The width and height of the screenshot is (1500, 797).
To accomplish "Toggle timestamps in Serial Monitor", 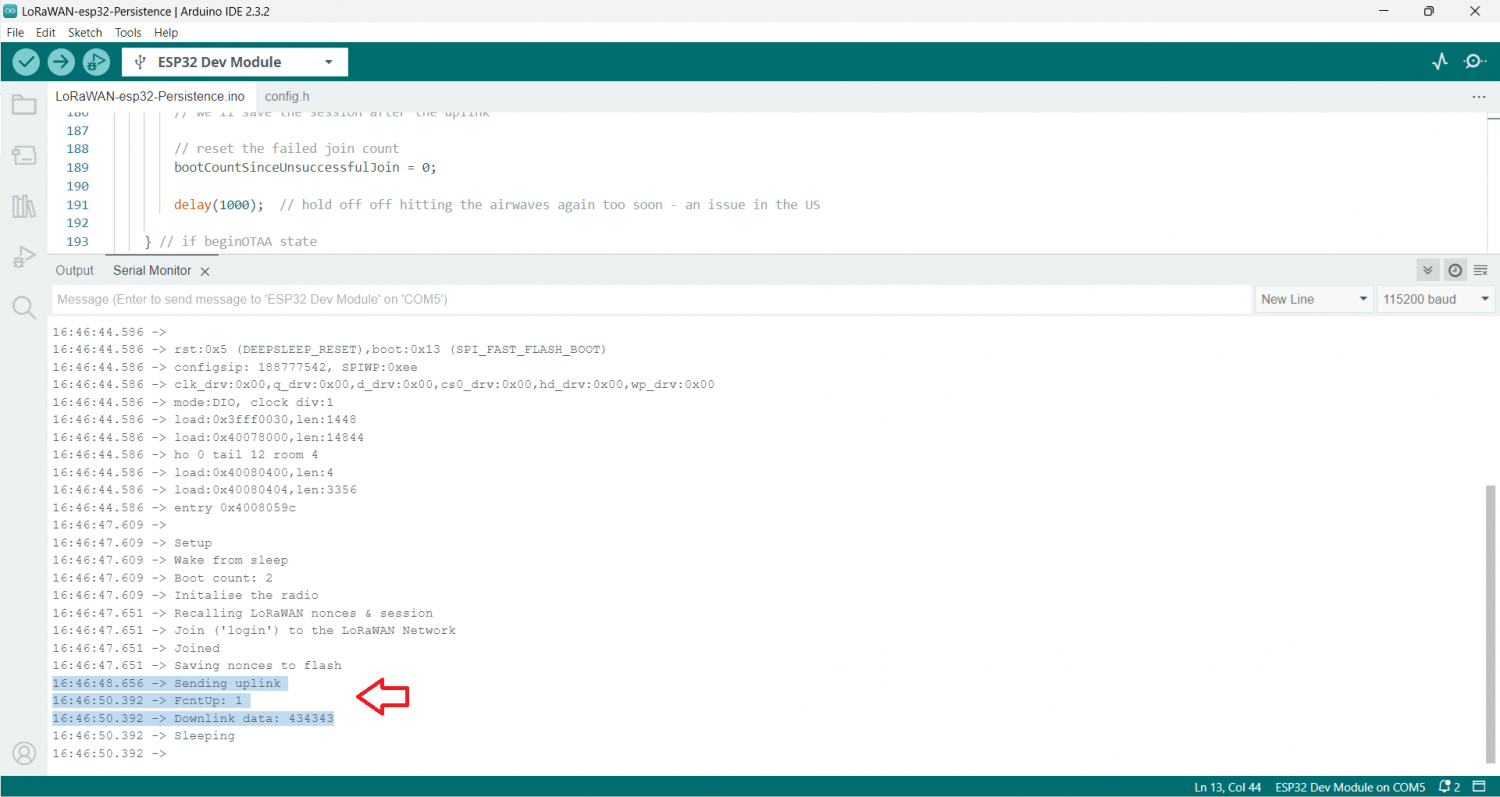I will [x=1455, y=270].
